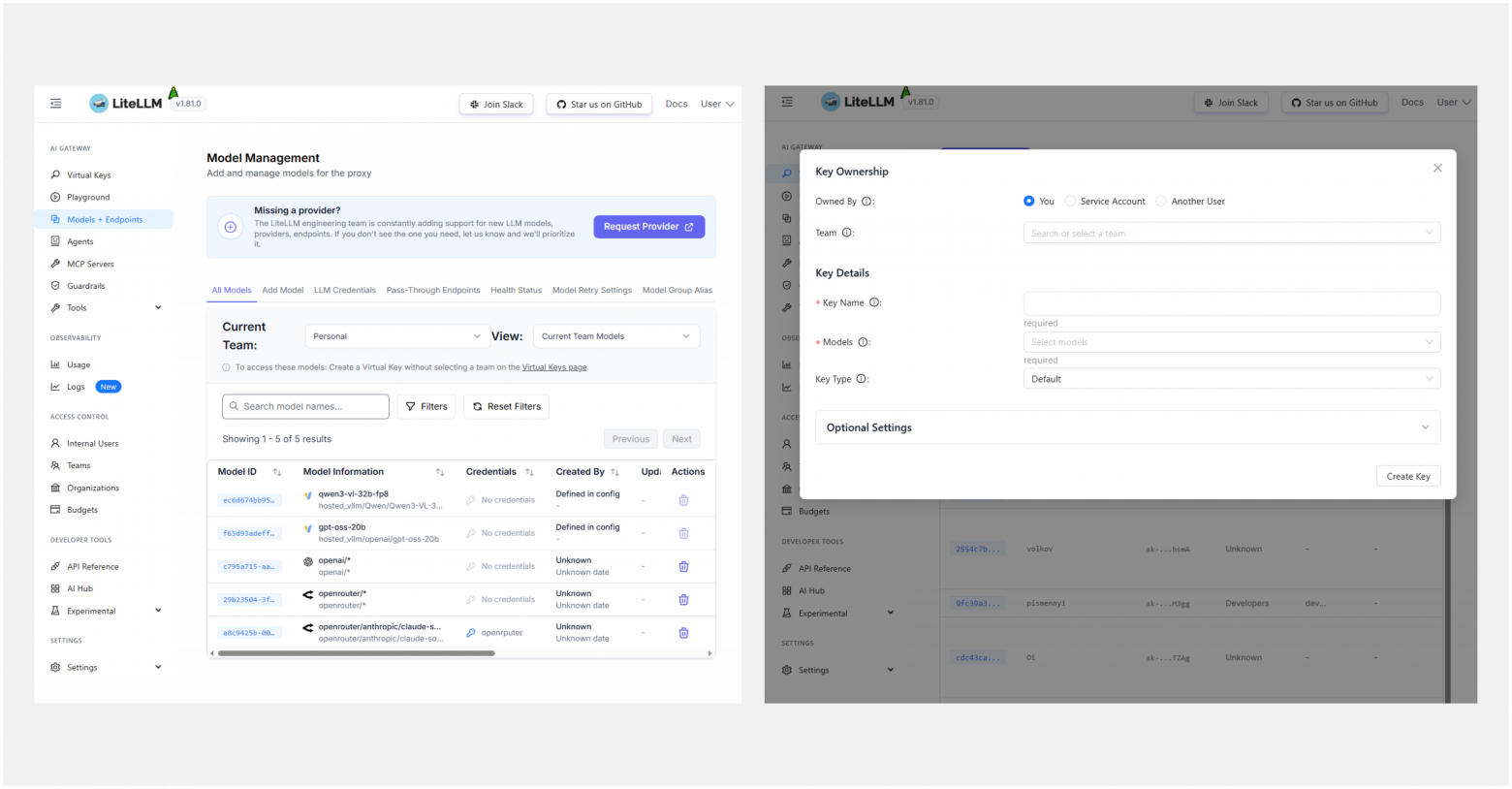Open the 'Search or select a team' dropdown
1512x789 pixels.
click(x=1232, y=233)
